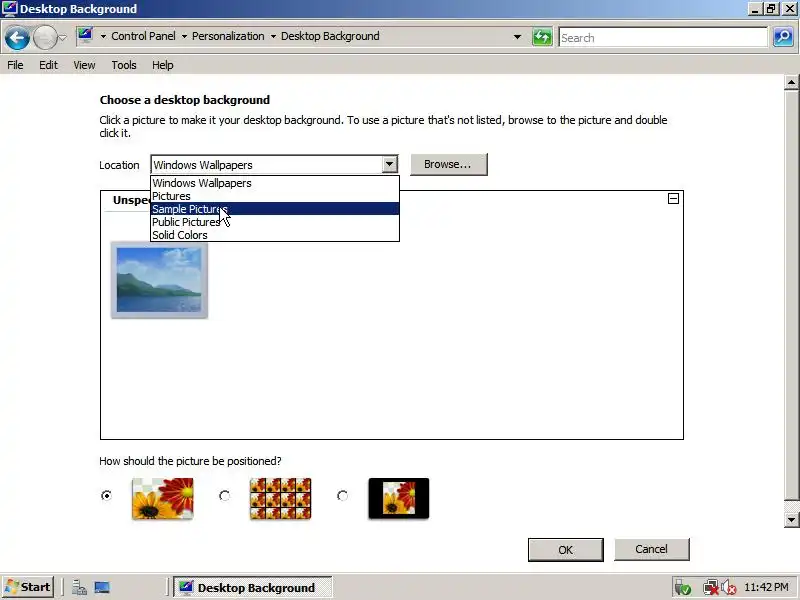Choose Windows Wallpapers from the list
This screenshot has width=800, height=600.
pos(274,183)
